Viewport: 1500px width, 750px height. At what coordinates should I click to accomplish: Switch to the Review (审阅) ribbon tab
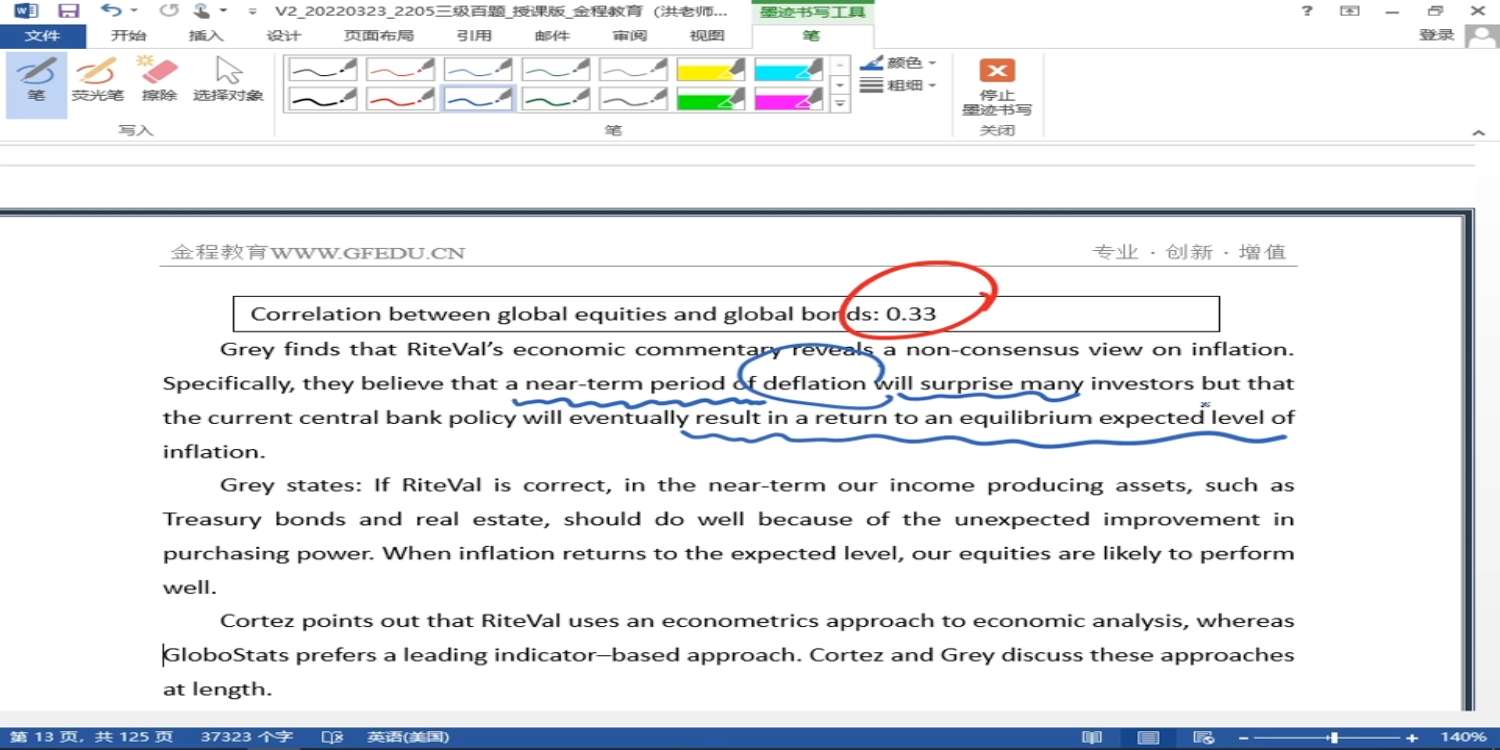coord(630,36)
